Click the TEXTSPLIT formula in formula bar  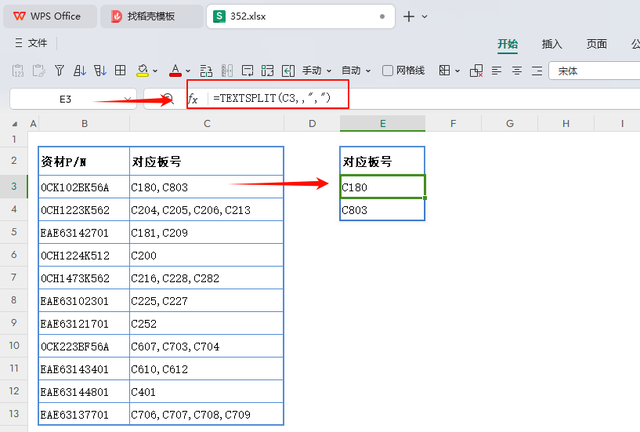pos(272,98)
